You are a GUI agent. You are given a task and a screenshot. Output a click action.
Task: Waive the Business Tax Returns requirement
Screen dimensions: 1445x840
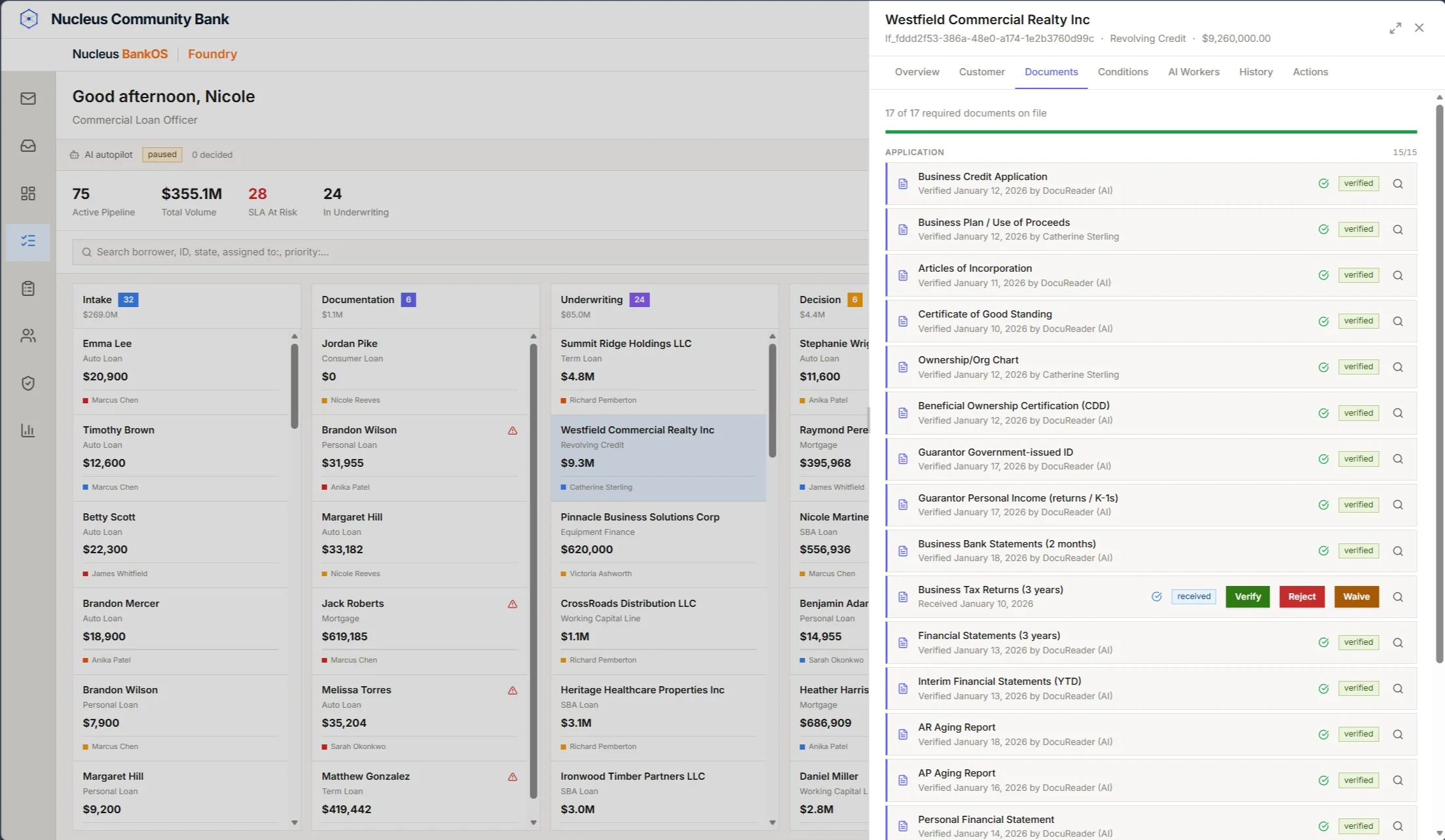tap(1356, 596)
